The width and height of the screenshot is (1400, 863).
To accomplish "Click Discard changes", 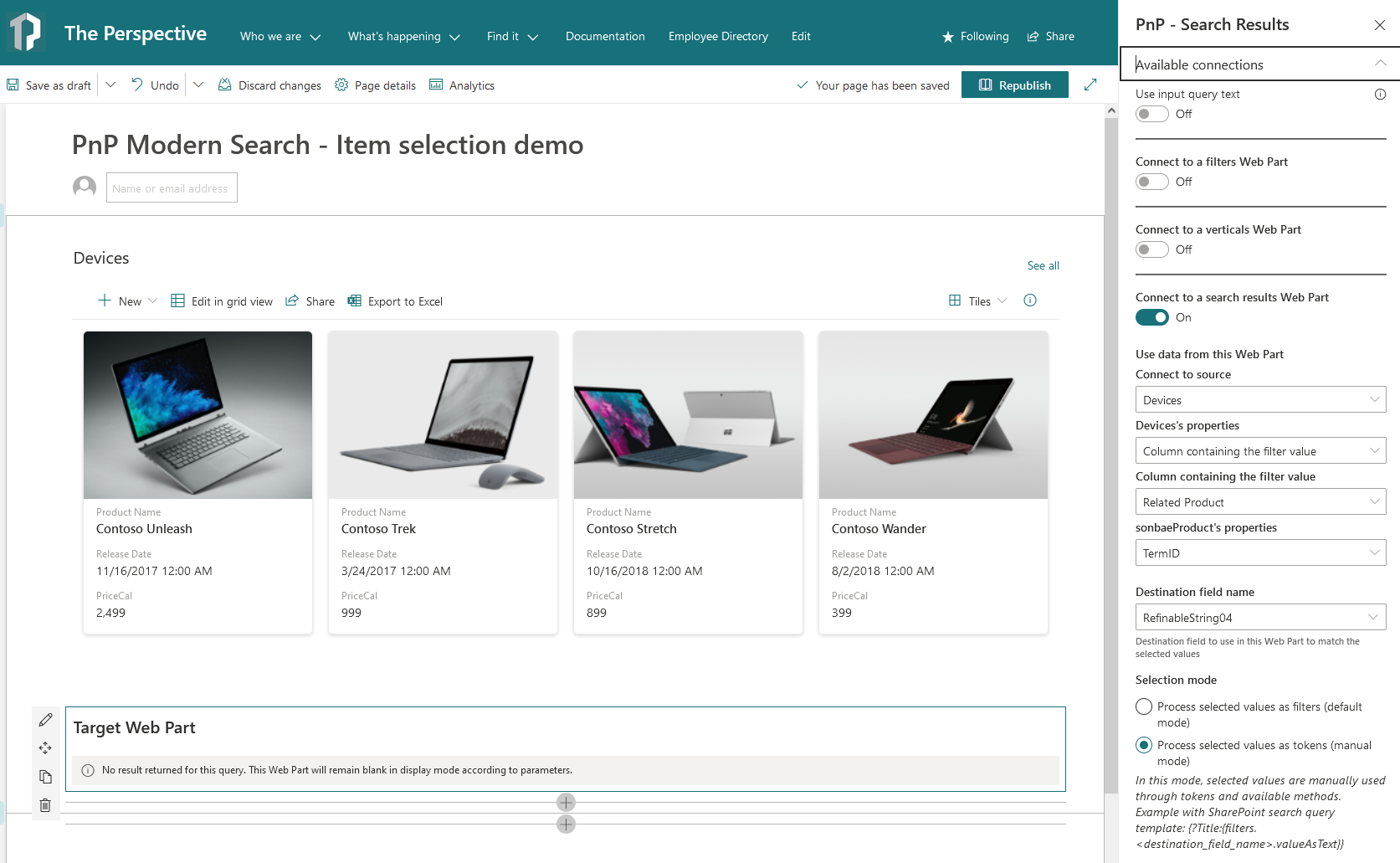I will 269,85.
